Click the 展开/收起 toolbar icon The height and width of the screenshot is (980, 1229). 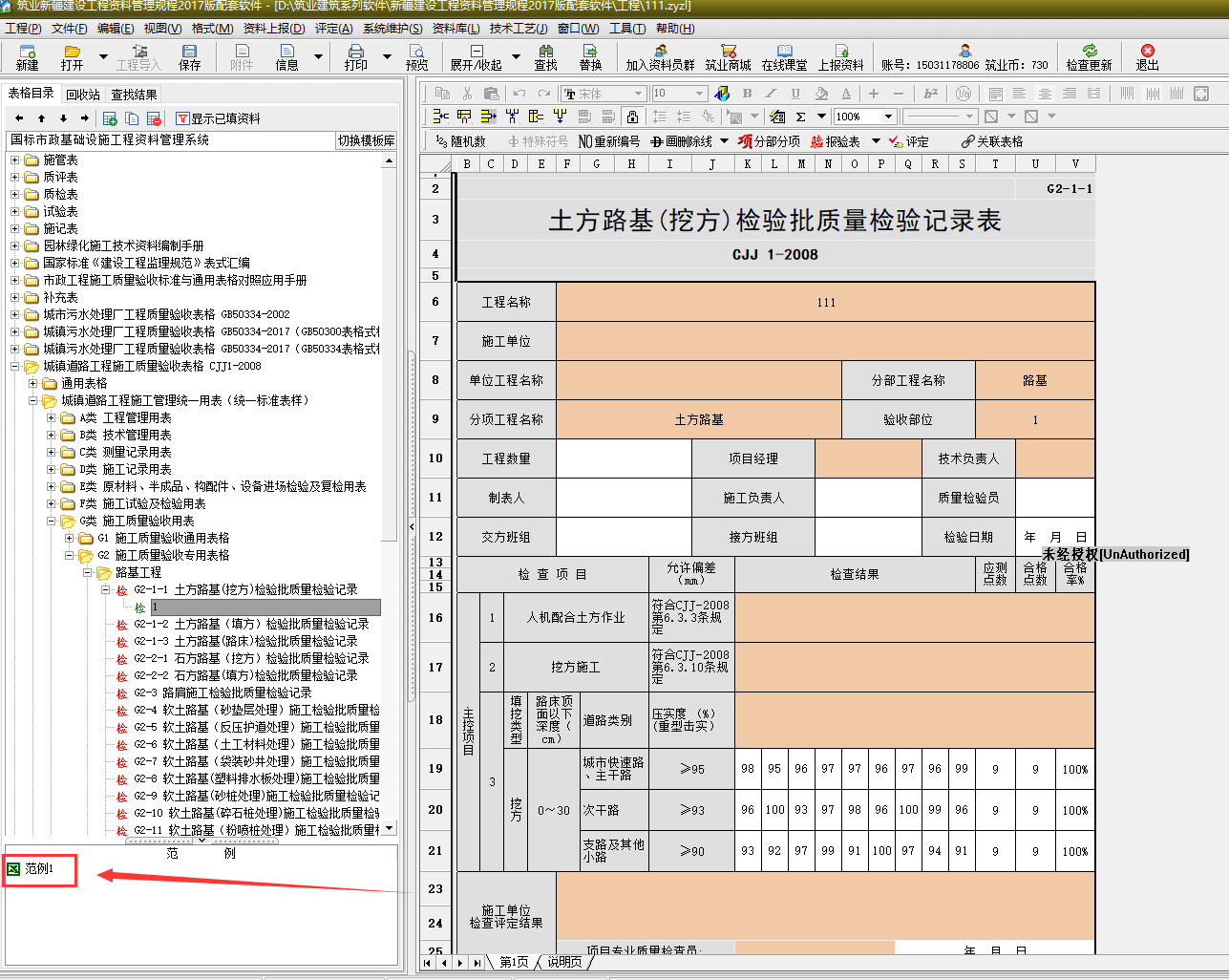coord(476,57)
